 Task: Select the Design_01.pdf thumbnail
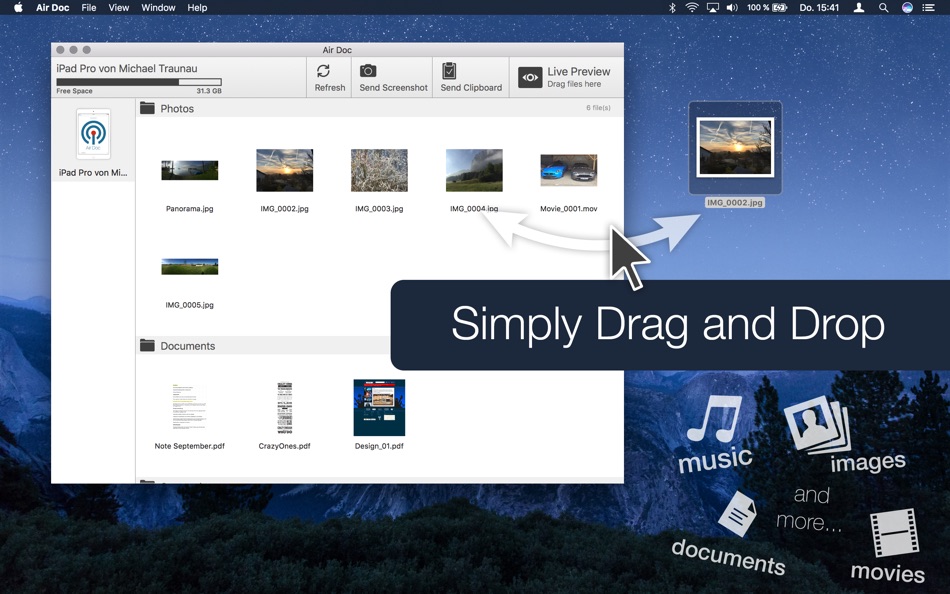[x=379, y=407]
